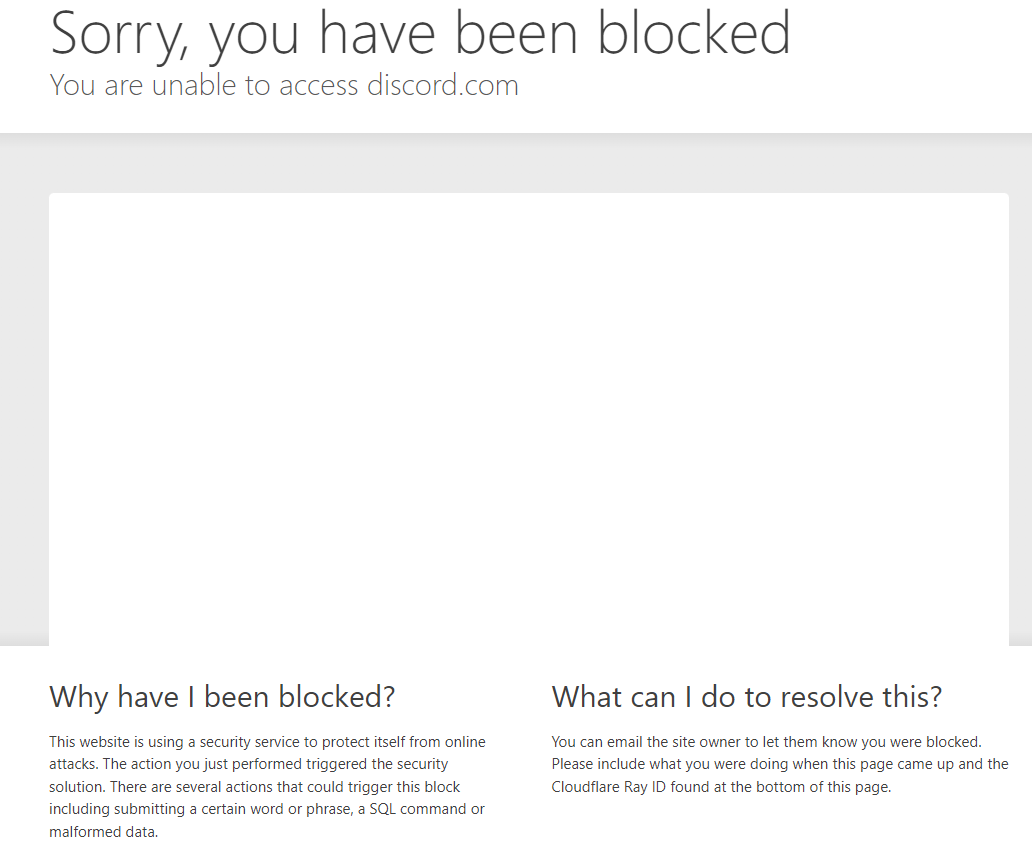Click the "You can email the site owner" line
Screen dimensions: 1032x852
tap(766, 742)
